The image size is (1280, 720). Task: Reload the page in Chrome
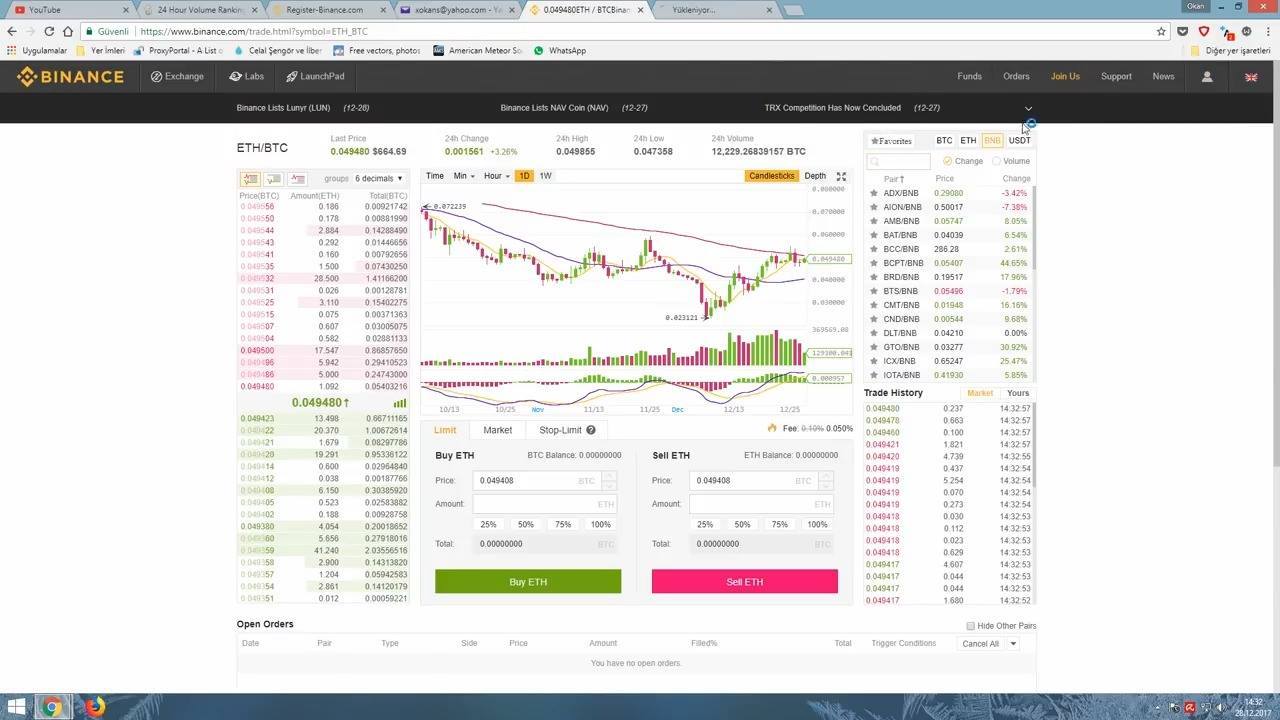tap(47, 31)
